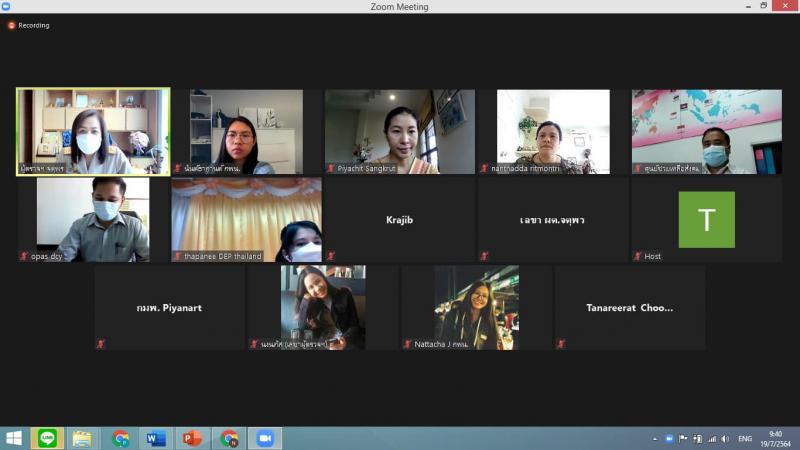Screen dimensions: 800x450
Task: Select nanthadda ritmontri's video tile
Action: coord(553,132)
